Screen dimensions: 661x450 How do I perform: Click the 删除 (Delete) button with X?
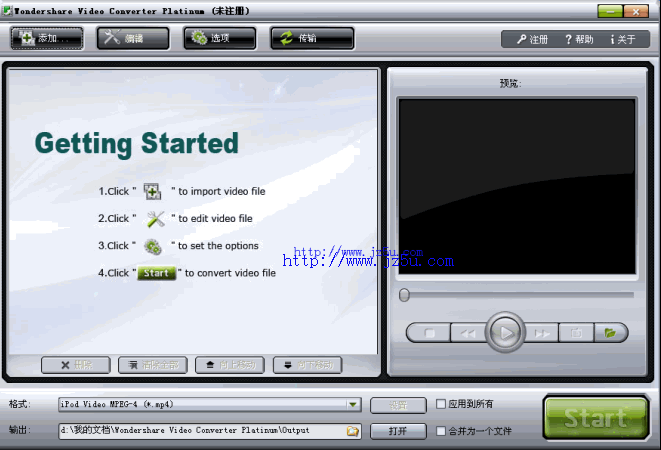coord(76,365)
